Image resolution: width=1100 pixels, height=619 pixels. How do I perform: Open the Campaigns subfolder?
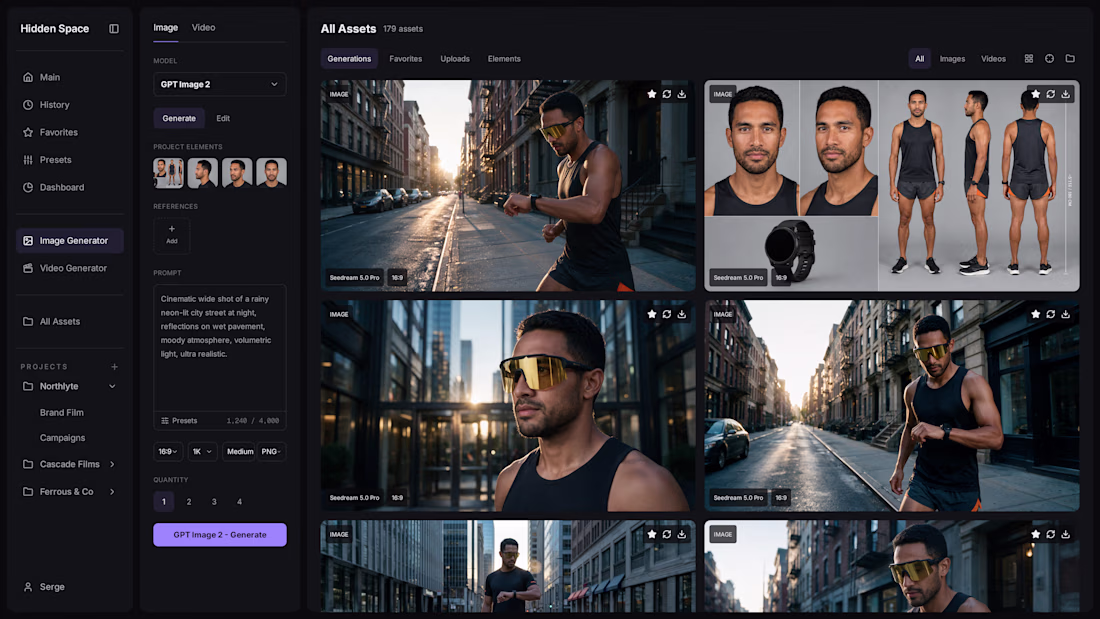pyautogui.click(x=62, y=438)
